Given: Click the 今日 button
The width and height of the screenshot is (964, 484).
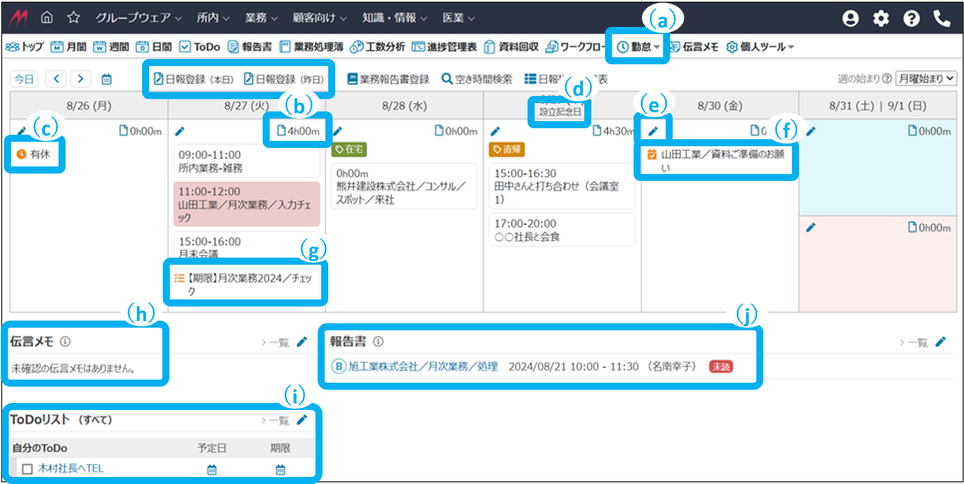Looking at the screenshot, I should [23, 79].
